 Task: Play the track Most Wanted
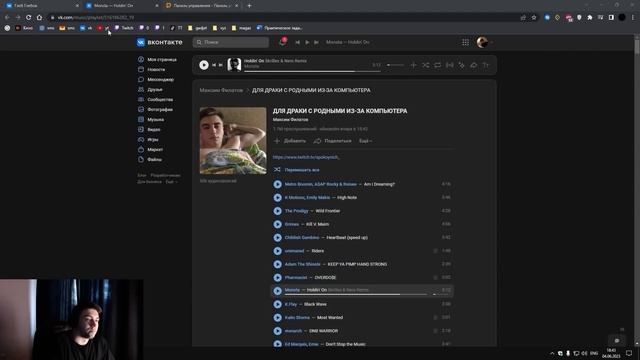pos(278,318)
